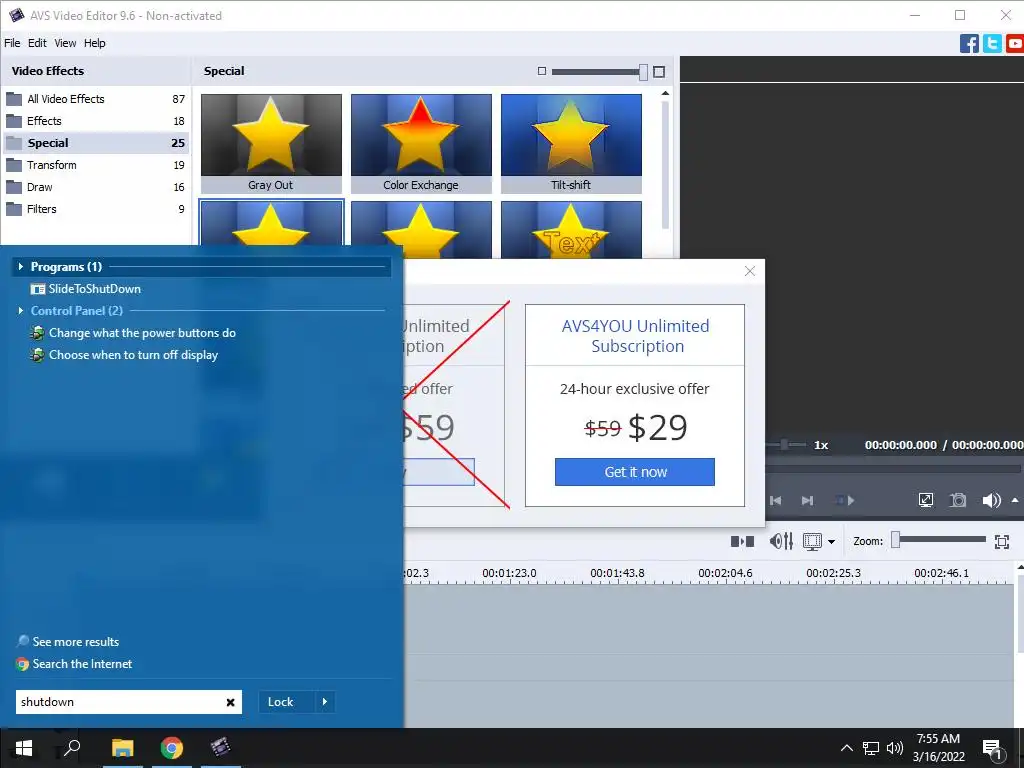The image size is (1024, 768).
Task: Click the large thumbnails size icon
Action: (659, 72)
